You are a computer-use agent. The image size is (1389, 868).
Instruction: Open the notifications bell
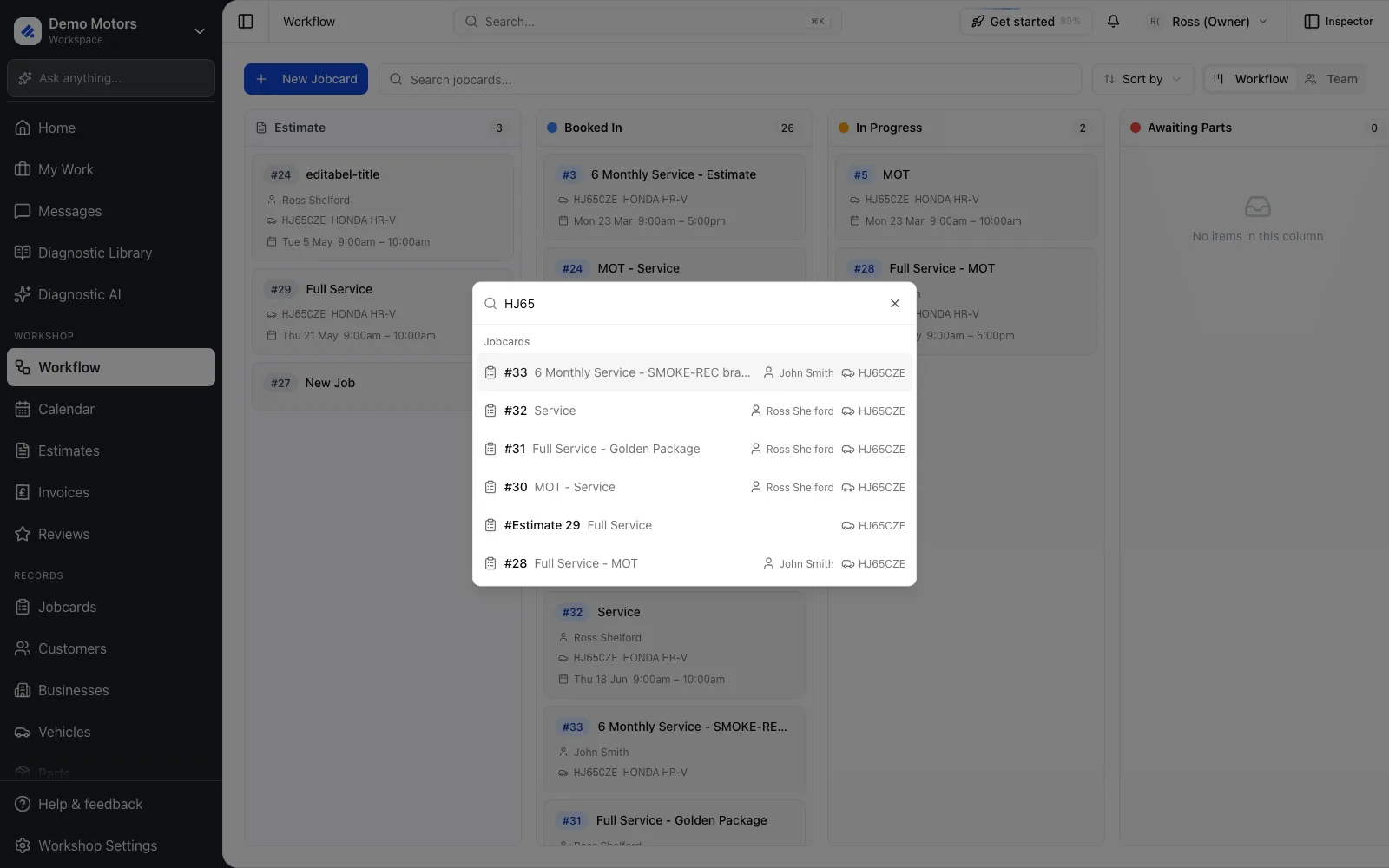pyautogui.click(x=1113, y=21)
